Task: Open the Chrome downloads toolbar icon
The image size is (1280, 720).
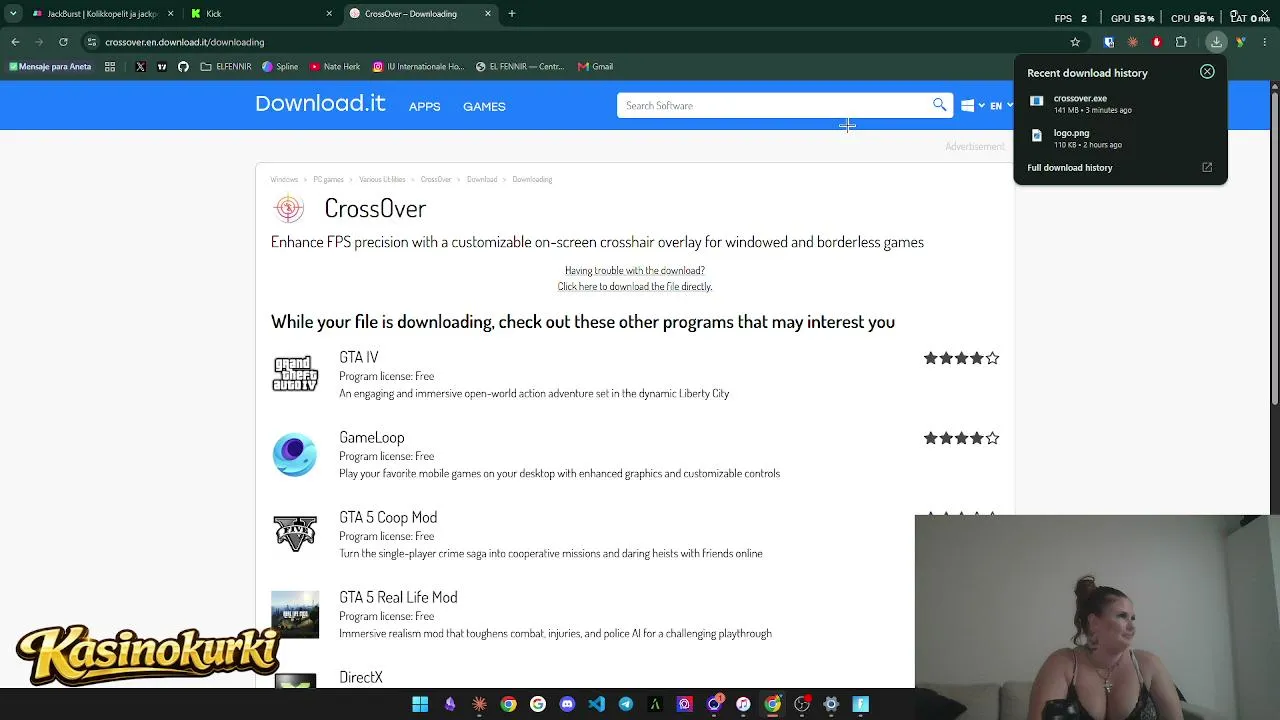Action: click(x=1216, y=42)
